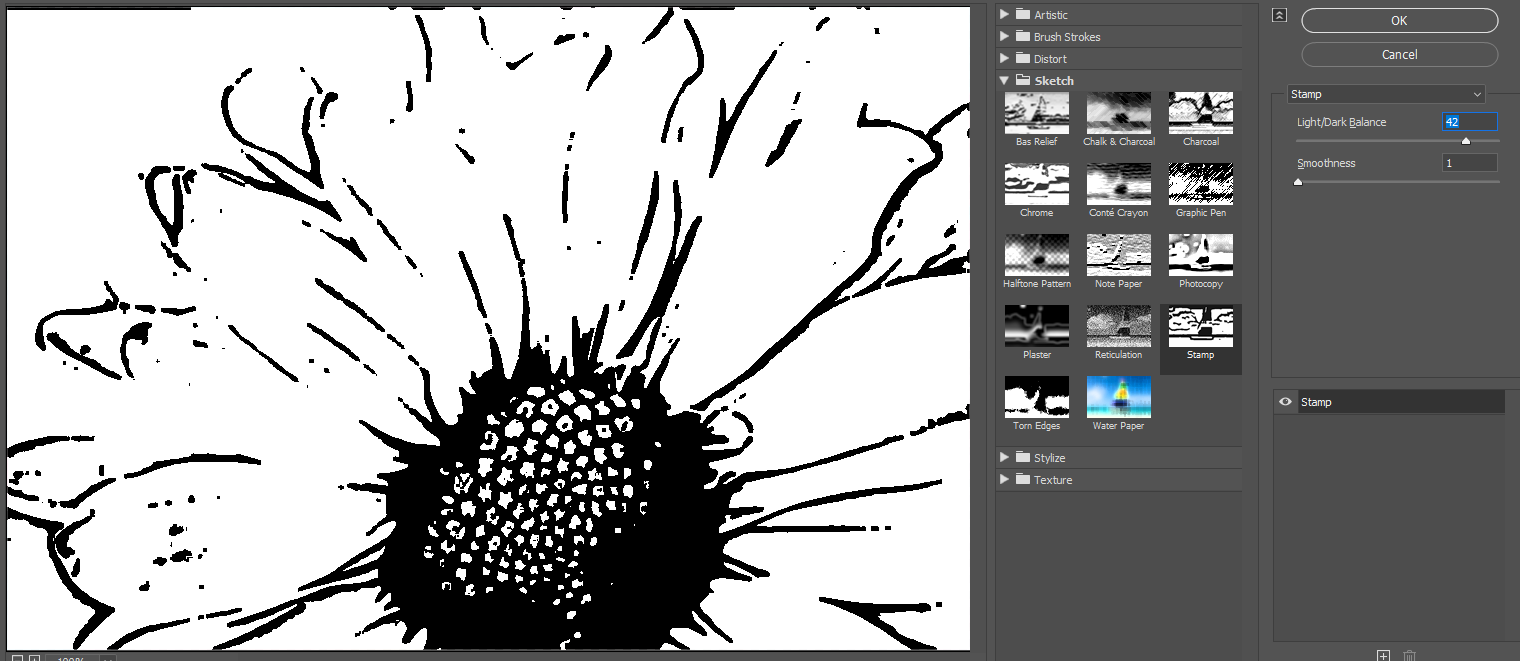Click the Light/Dark Balance slider handle
The image size is (1520, 661).
pos(1466,141)
